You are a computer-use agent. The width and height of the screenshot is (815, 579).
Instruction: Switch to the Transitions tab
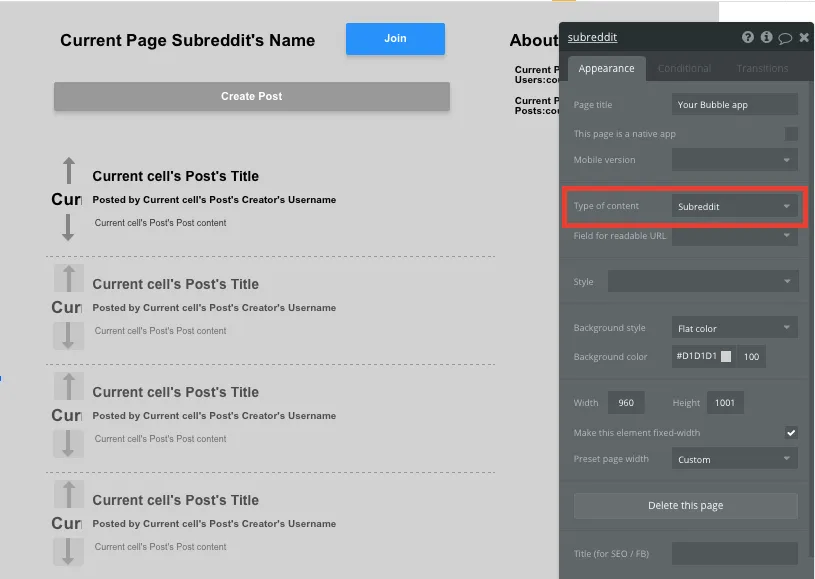pyautogui.click(x=762, y=69)
